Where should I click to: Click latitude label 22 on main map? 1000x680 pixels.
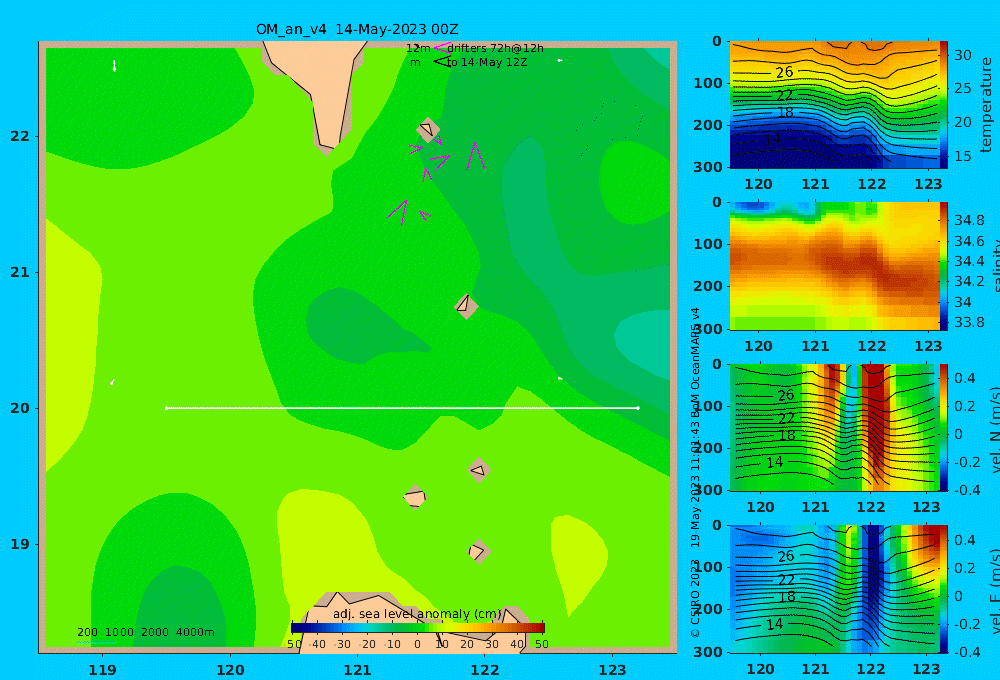pyautogui.click(x=20, y=136)
